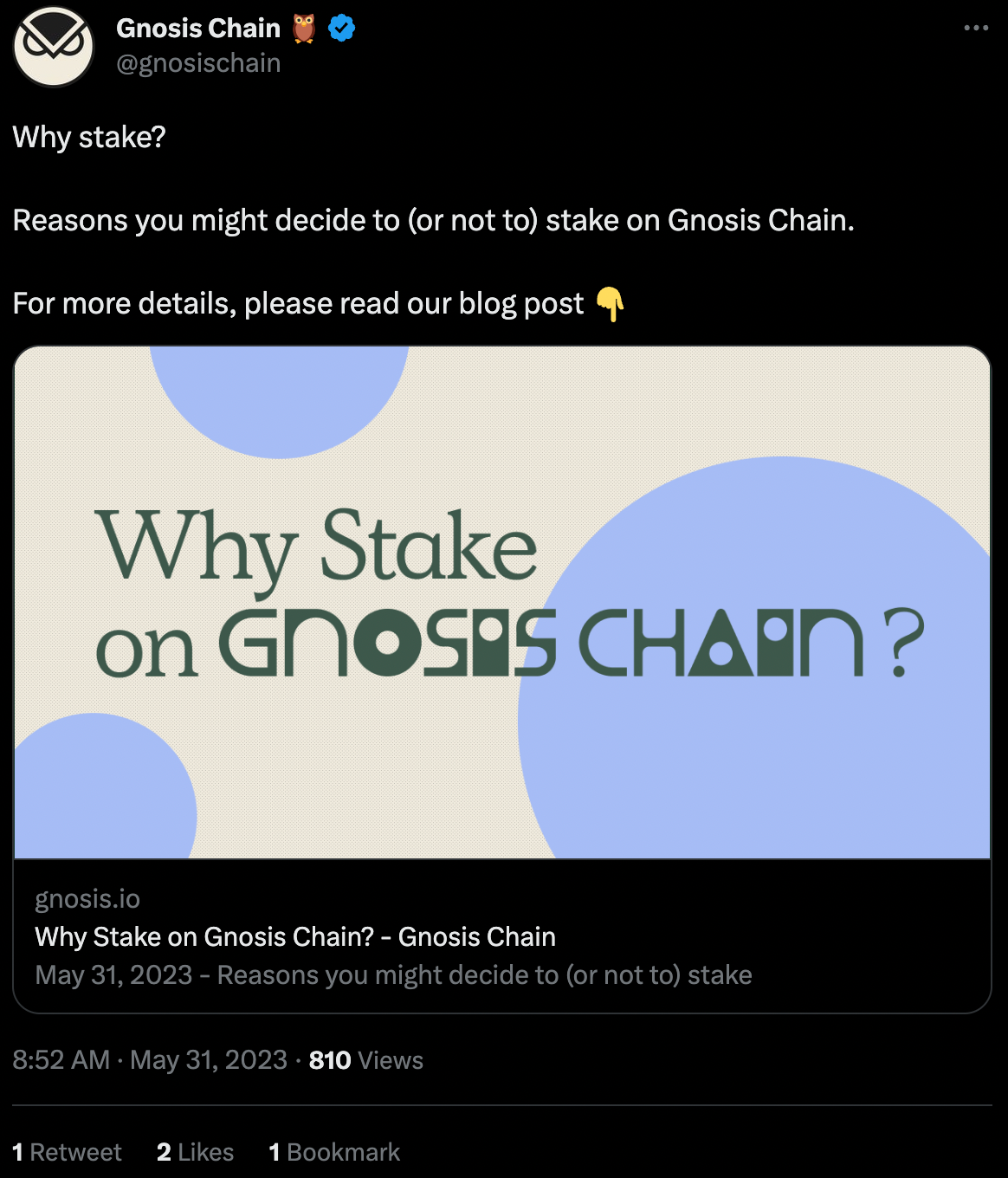Open the Gnosis Chain profile avatar
1008x1178 pixels.
pos(54,46)
